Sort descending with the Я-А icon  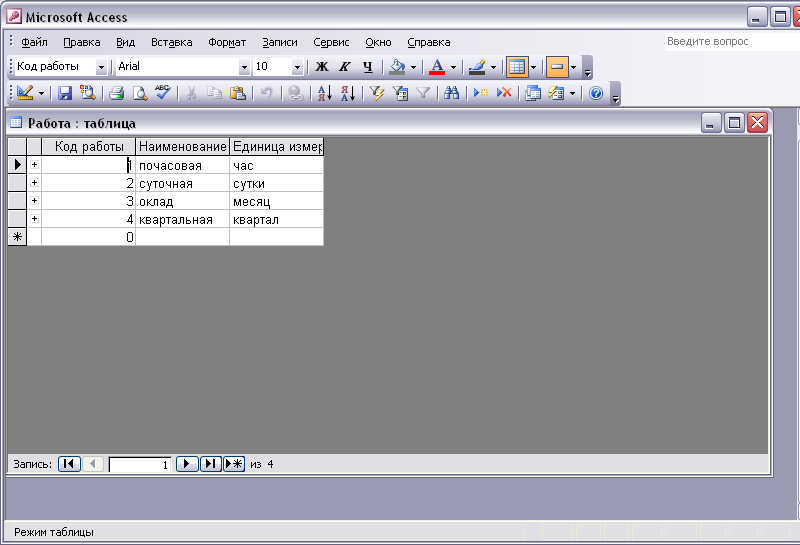click(348, 93)
